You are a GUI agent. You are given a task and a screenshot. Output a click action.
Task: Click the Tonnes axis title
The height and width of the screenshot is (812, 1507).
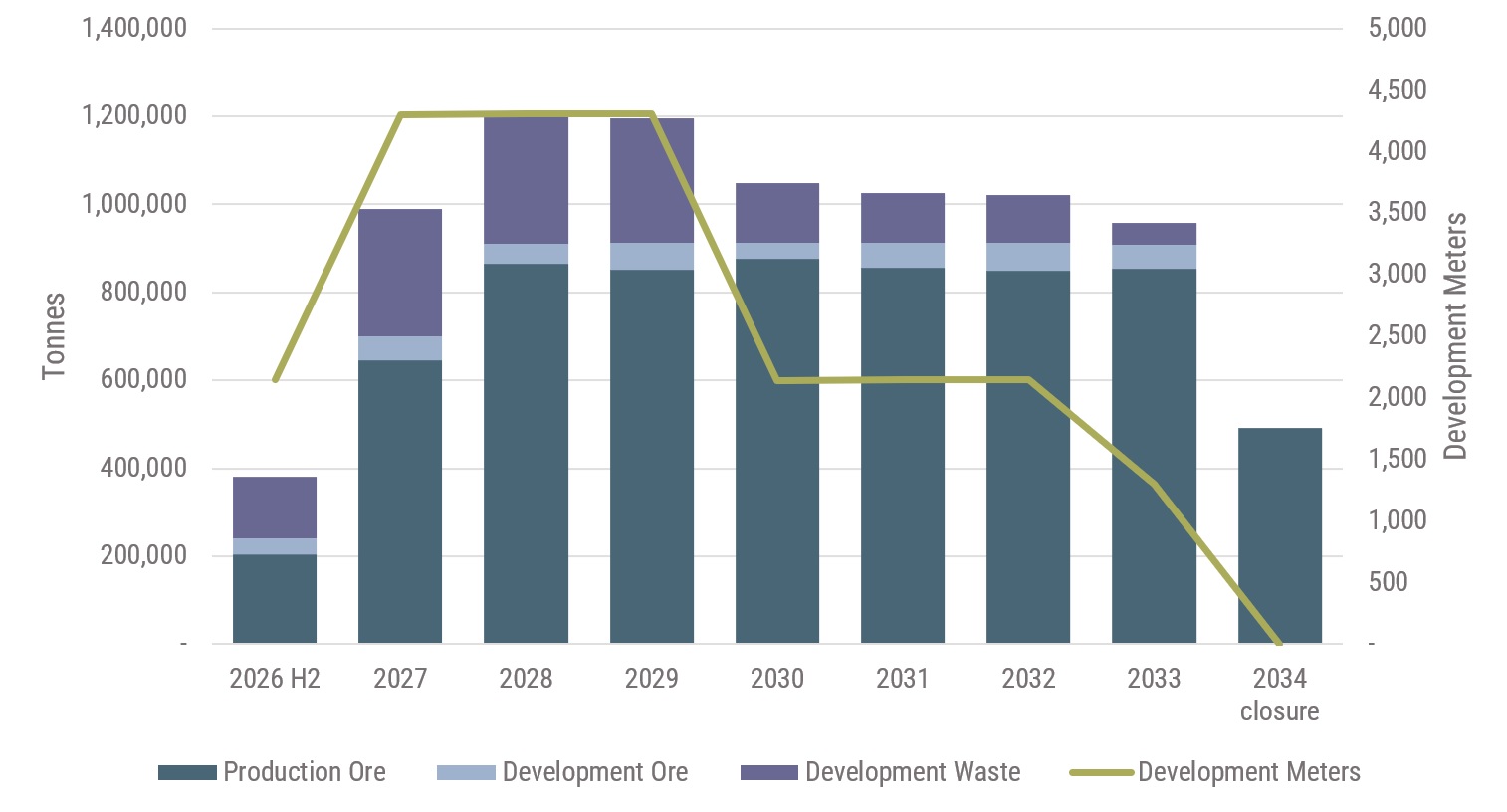pos(53,335)
